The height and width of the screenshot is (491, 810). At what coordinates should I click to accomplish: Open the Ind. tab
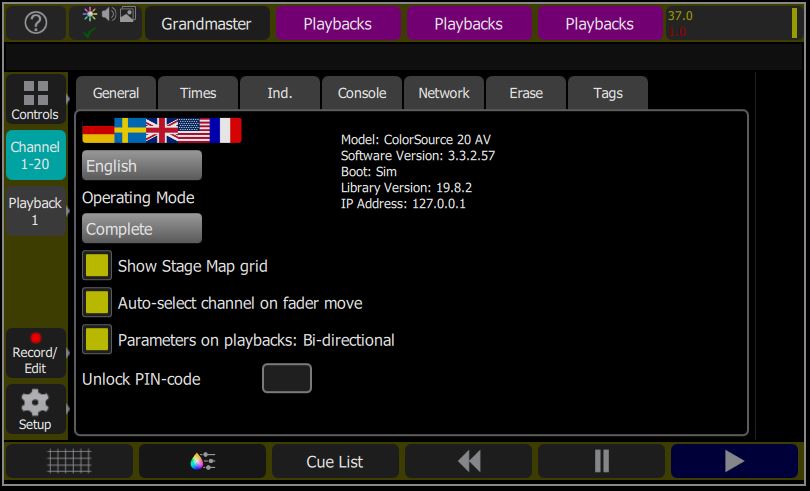279,93
